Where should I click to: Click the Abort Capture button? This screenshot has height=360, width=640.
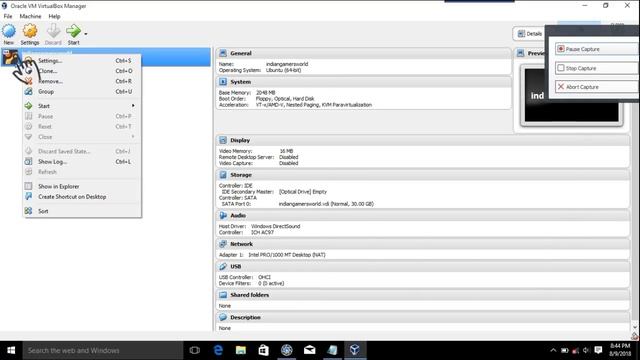(596, 87)
